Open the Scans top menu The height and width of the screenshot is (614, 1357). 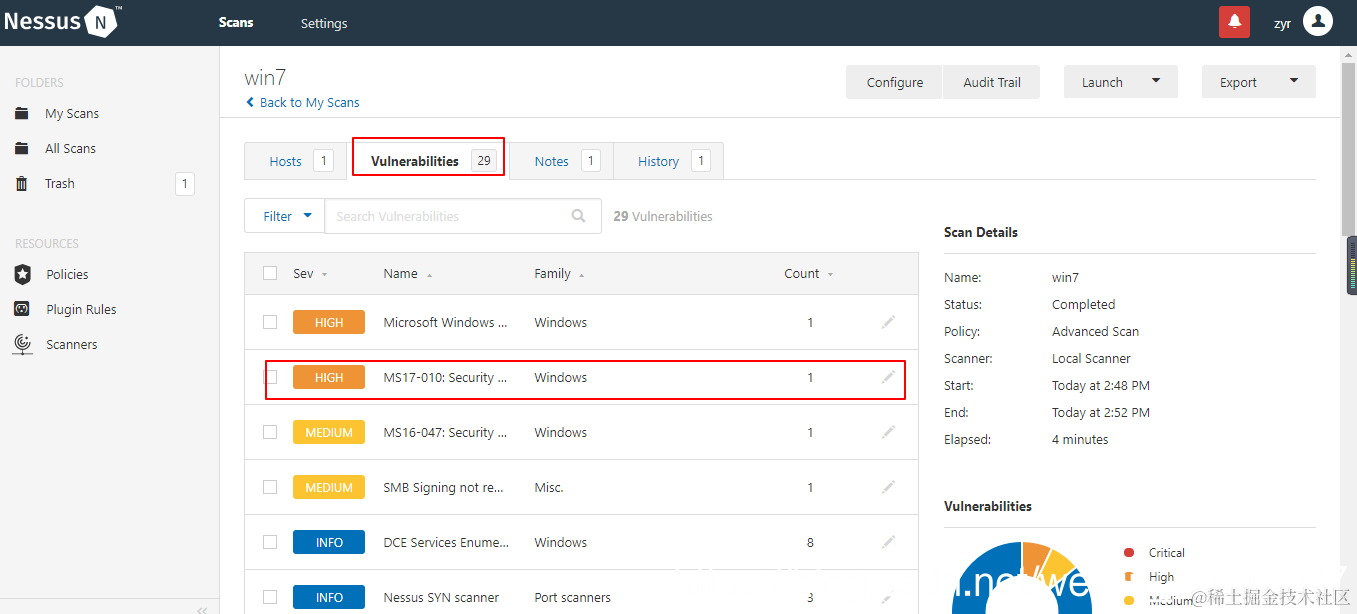(236, 22)
